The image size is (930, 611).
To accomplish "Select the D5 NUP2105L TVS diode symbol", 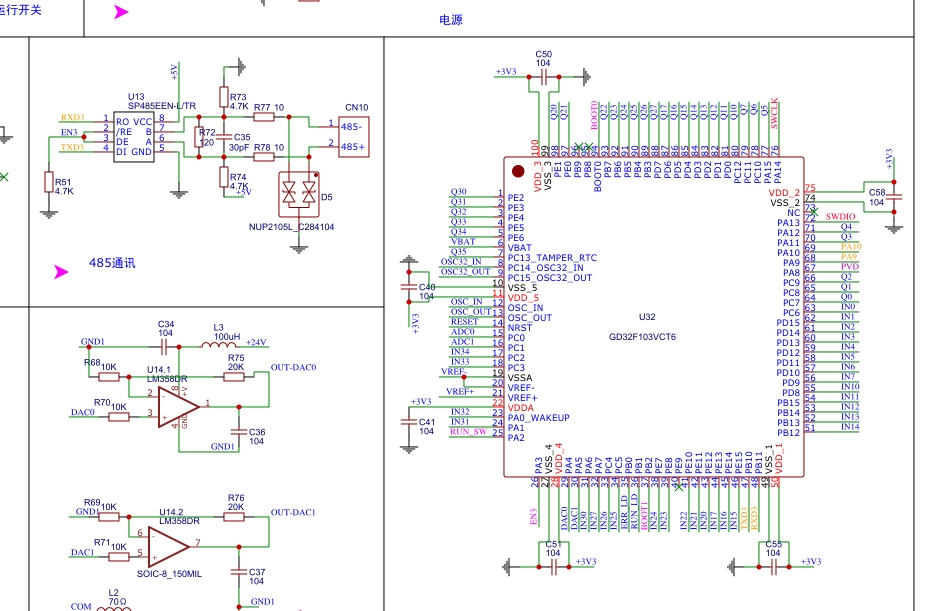I will point(299,195).
